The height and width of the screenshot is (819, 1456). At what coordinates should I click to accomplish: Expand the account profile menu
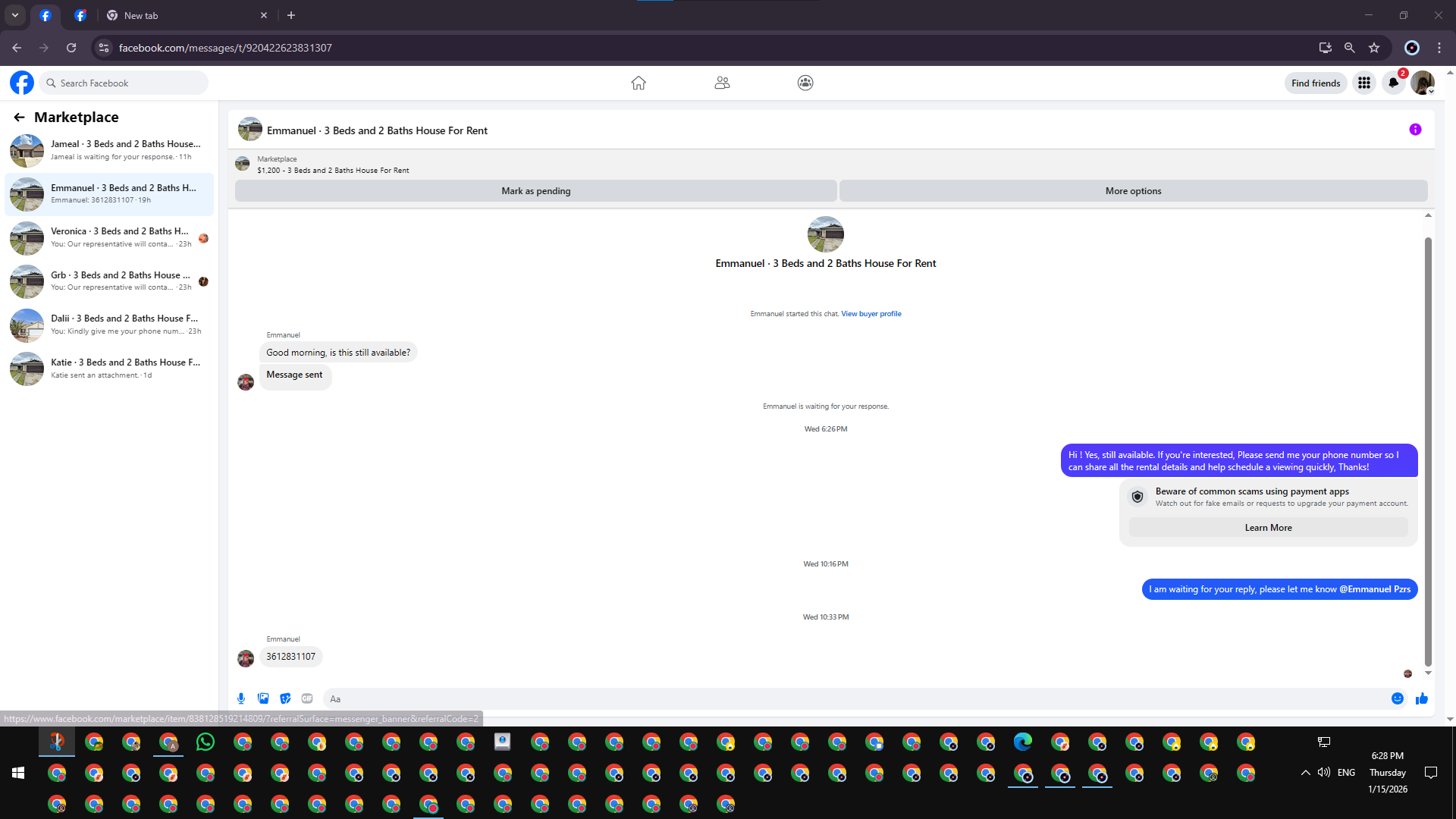click(1423, 83)
